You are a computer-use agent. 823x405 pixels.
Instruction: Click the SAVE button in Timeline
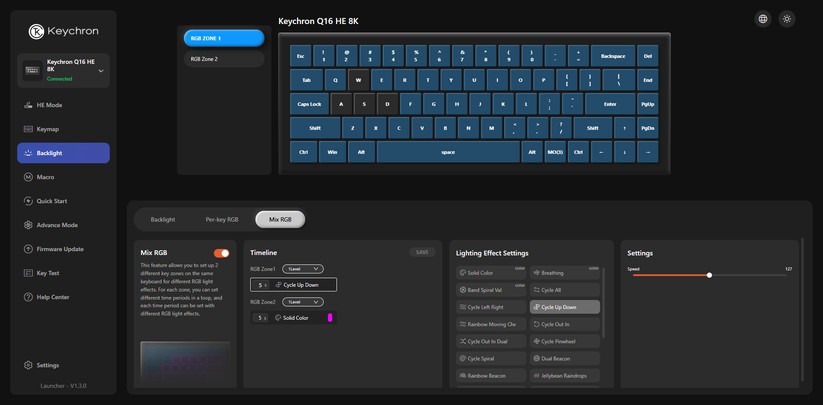pyautogui.click(x=422, y=252)
